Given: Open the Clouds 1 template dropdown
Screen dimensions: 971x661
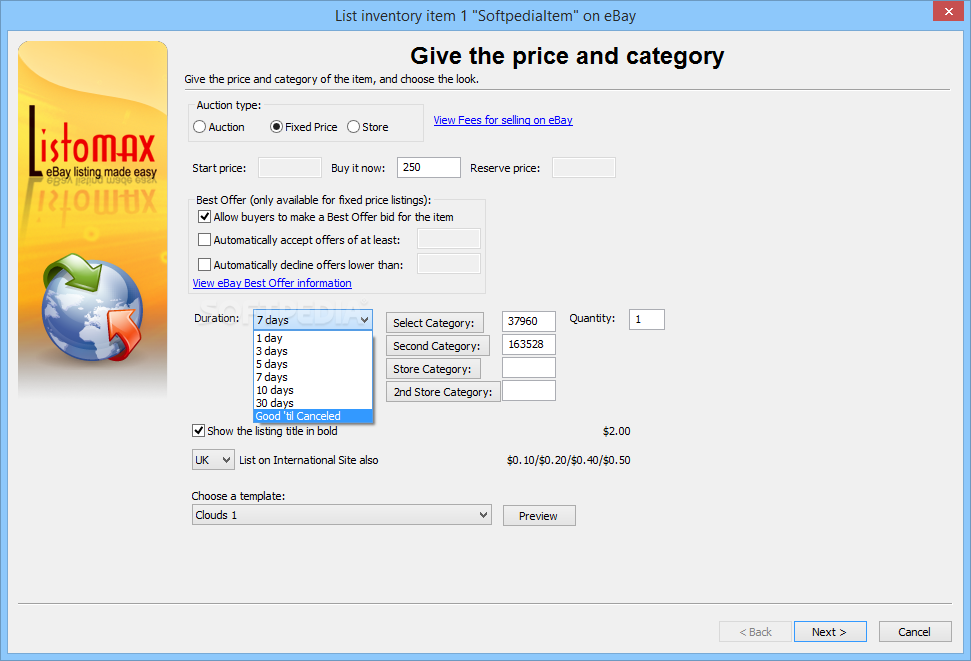Looking at the screenshot, I should tap(342, 515).
